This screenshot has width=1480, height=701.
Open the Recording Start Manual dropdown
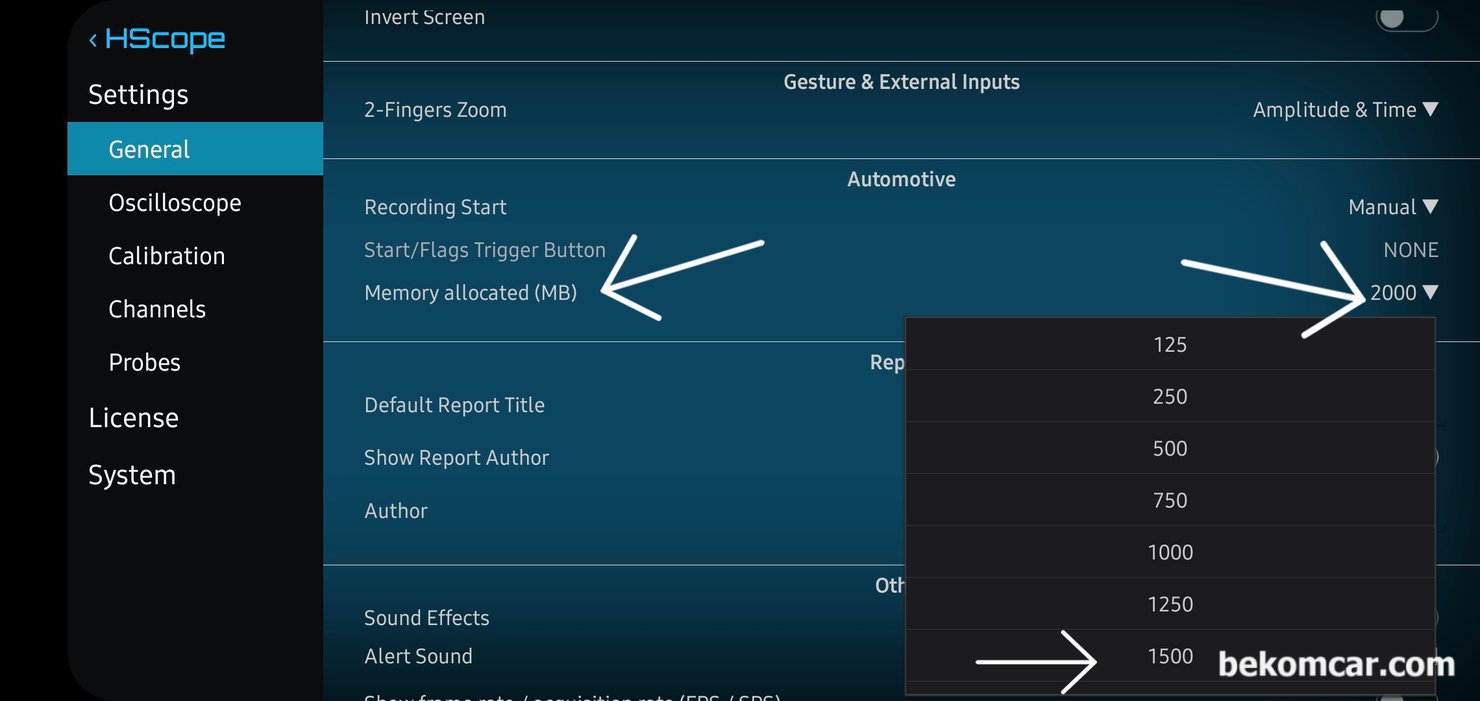pos(1392,207)
